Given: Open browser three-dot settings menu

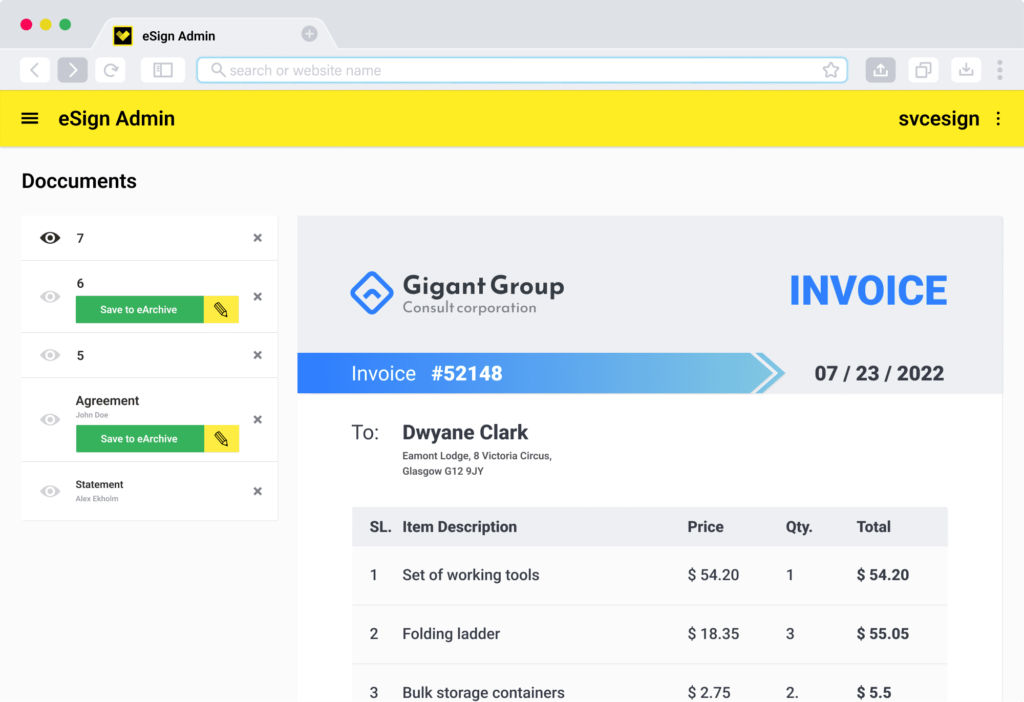Looking at the screenshot, I should click(1000, 70).
